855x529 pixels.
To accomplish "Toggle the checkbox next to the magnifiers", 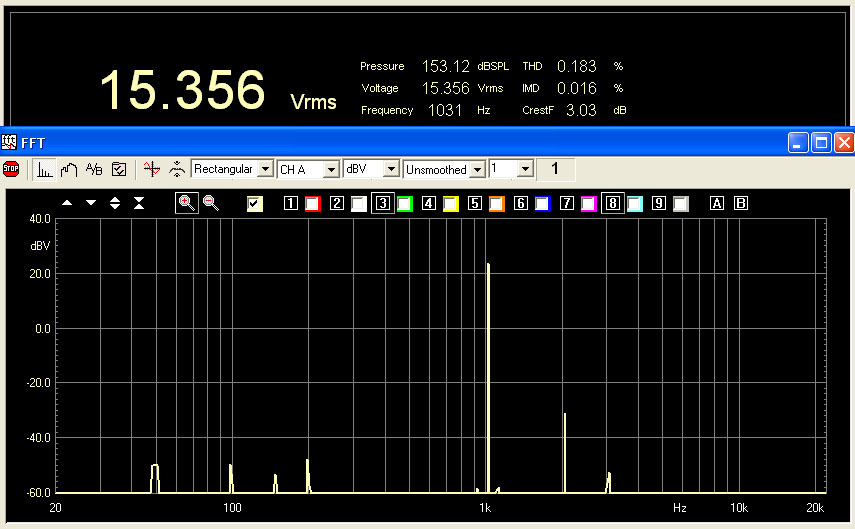I will 255,204.
